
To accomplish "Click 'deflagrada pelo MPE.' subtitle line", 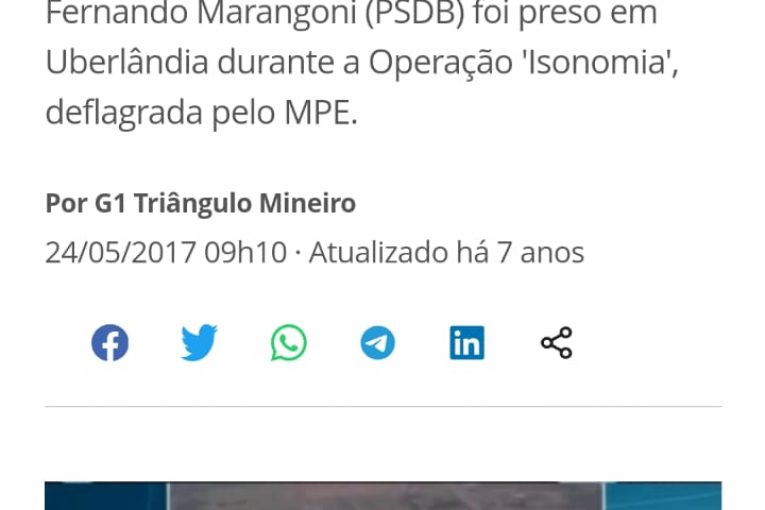I will click(201, 113).
